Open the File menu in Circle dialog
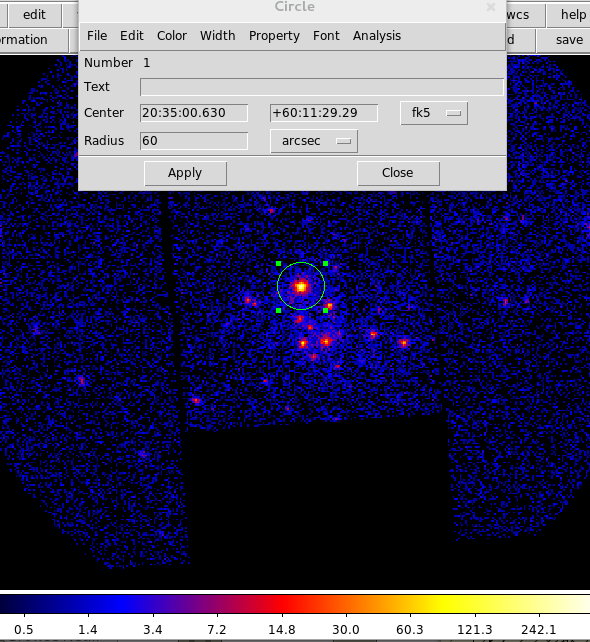Image resolution: width=590 pixels, height=642 pixels. click(x=97, y=36)
